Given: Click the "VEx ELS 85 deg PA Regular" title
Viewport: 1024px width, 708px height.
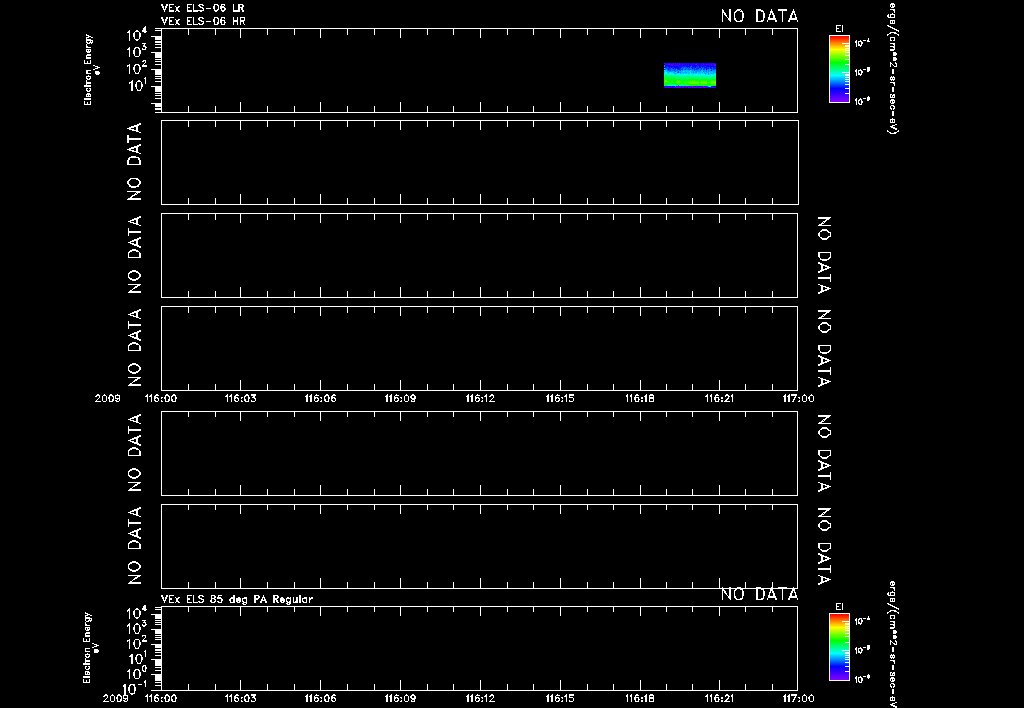Looking at the screenshot, I should click(x=237, y=599).
